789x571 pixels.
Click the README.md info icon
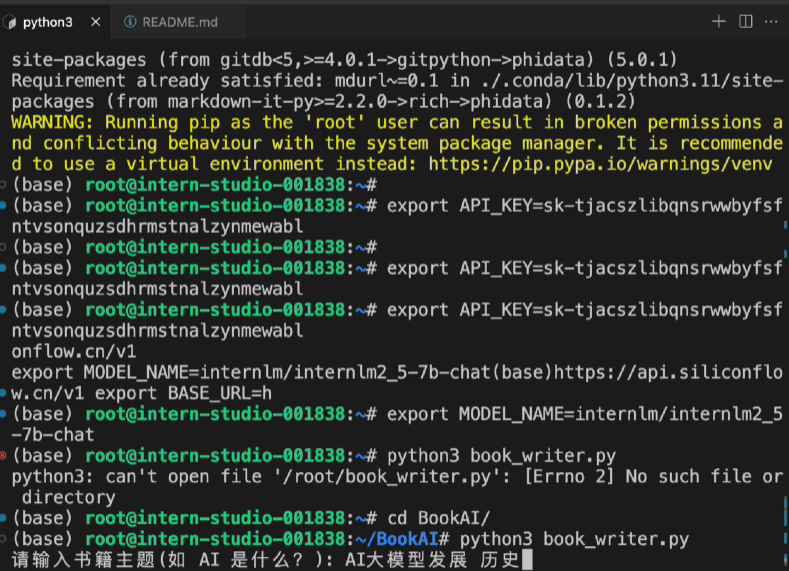point(130,22)
